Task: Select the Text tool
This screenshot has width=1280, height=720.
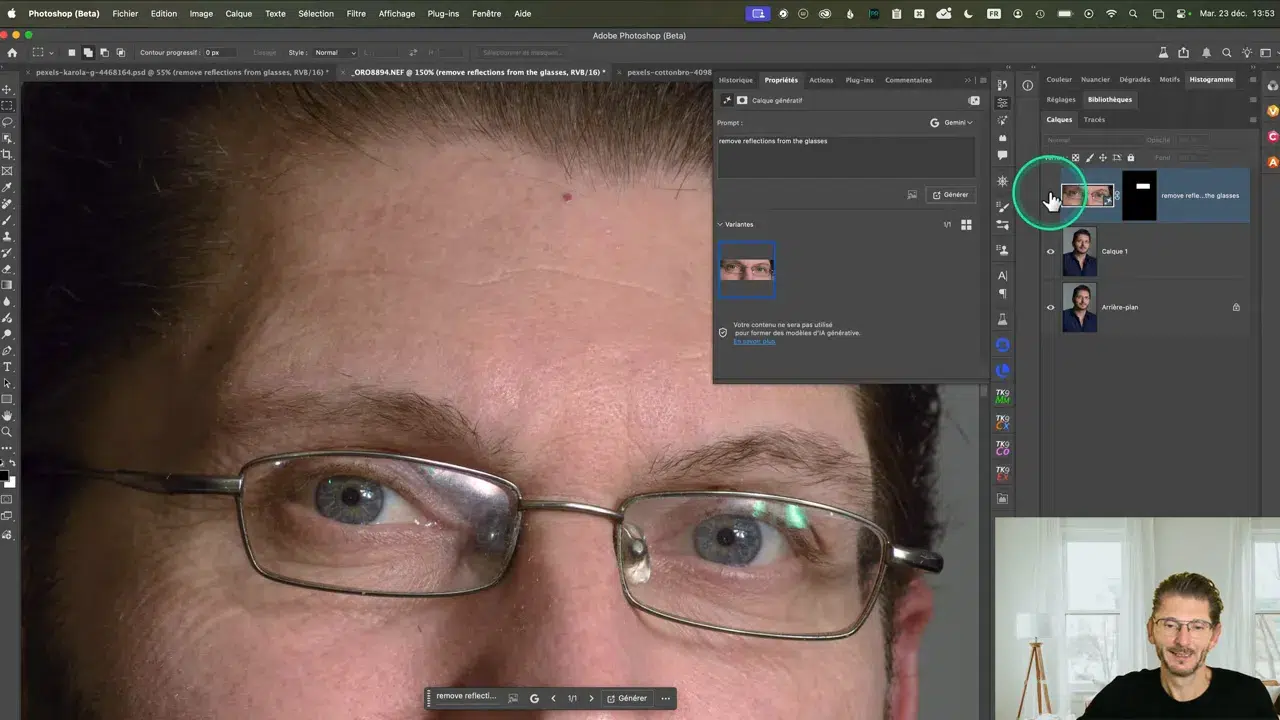Action: pyautogui.click(x=7, y=365)
